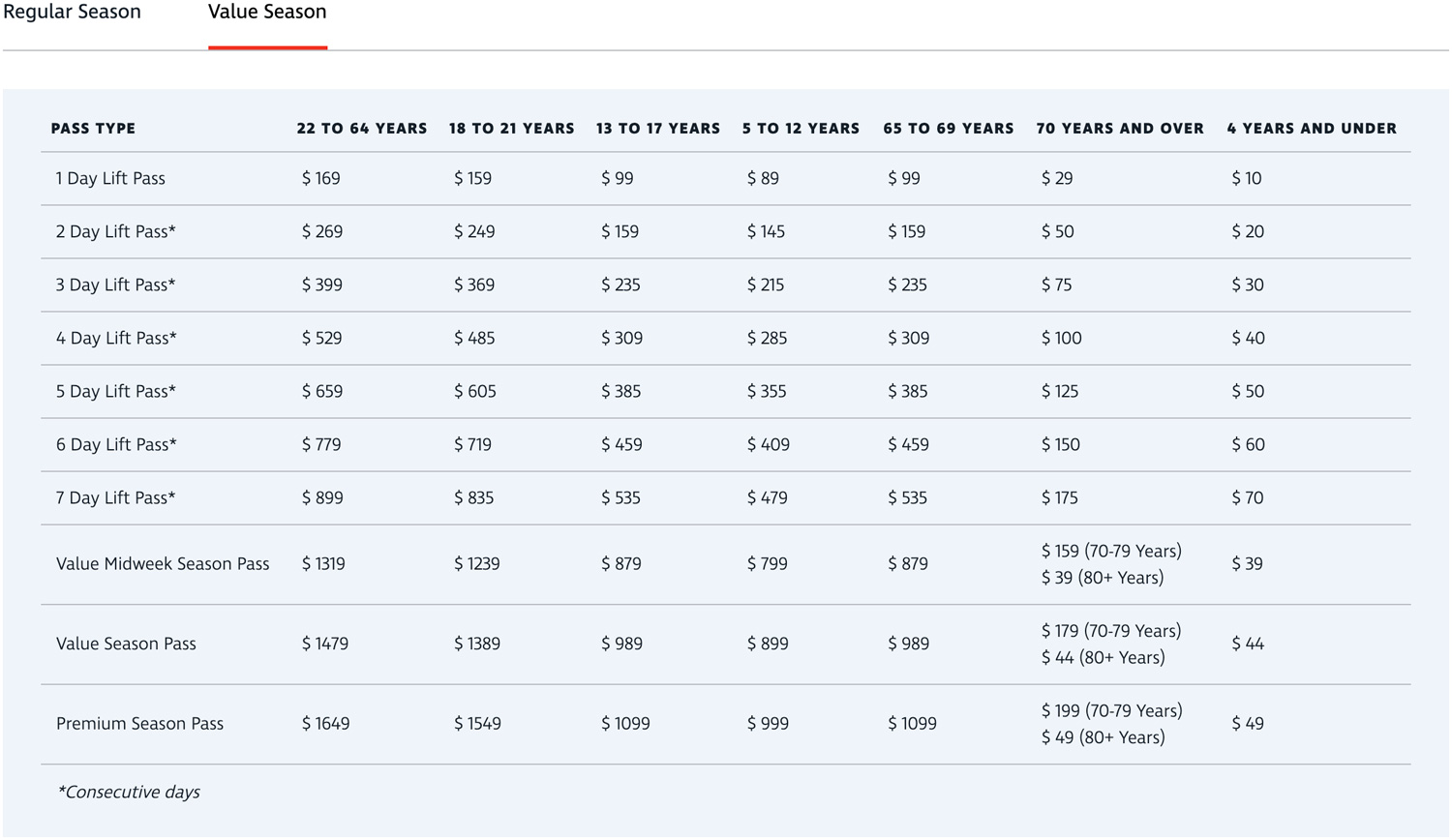The height and width of the screenshot is (840, 1452).
Task: Click the $ 605 price cell
Action: pos(475,392)
